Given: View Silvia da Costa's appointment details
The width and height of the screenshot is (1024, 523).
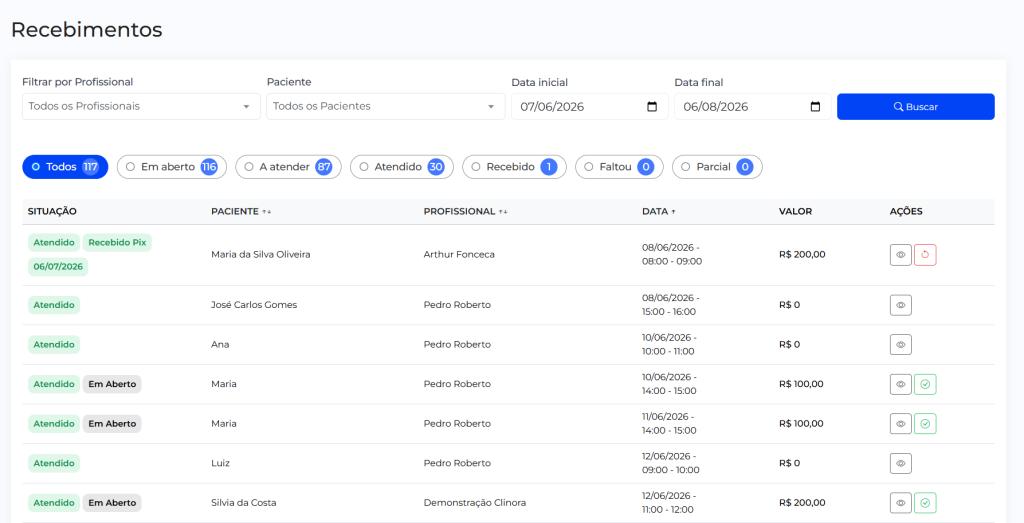Looking at the screenshot, I should click(x=901, y=503).
